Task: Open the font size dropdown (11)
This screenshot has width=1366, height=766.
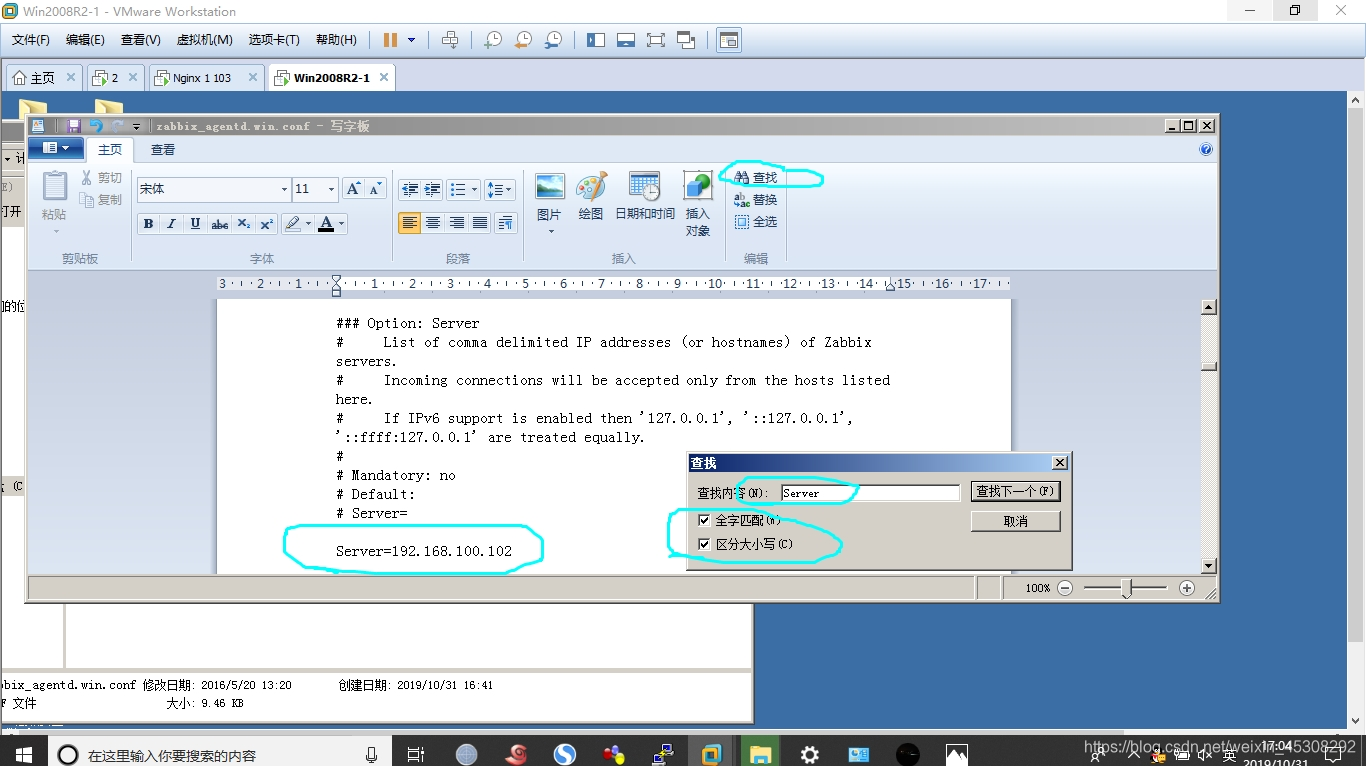Action: 331,189
